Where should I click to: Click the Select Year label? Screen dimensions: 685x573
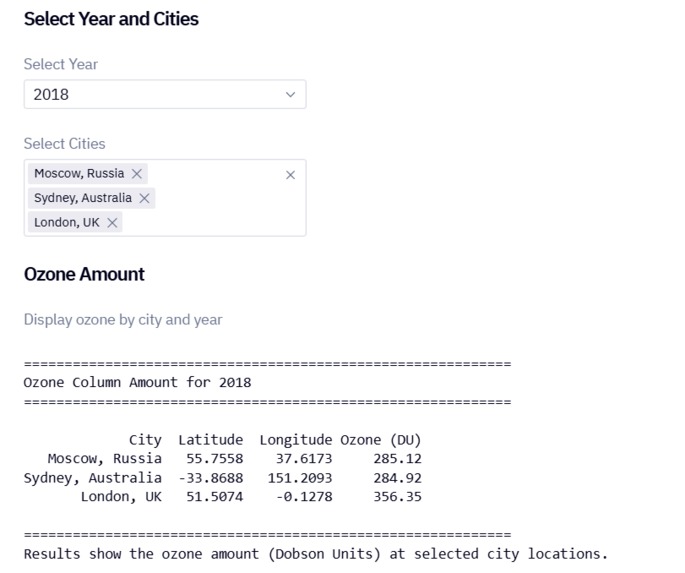[61, 64]
